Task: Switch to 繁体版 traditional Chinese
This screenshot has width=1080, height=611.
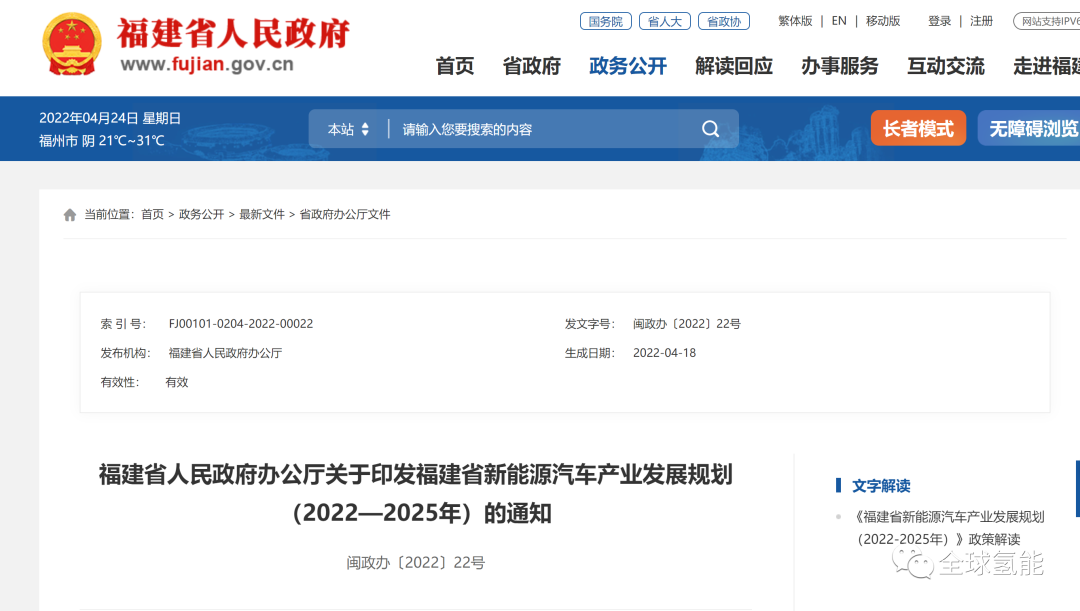Action: [x=795, y=21]
